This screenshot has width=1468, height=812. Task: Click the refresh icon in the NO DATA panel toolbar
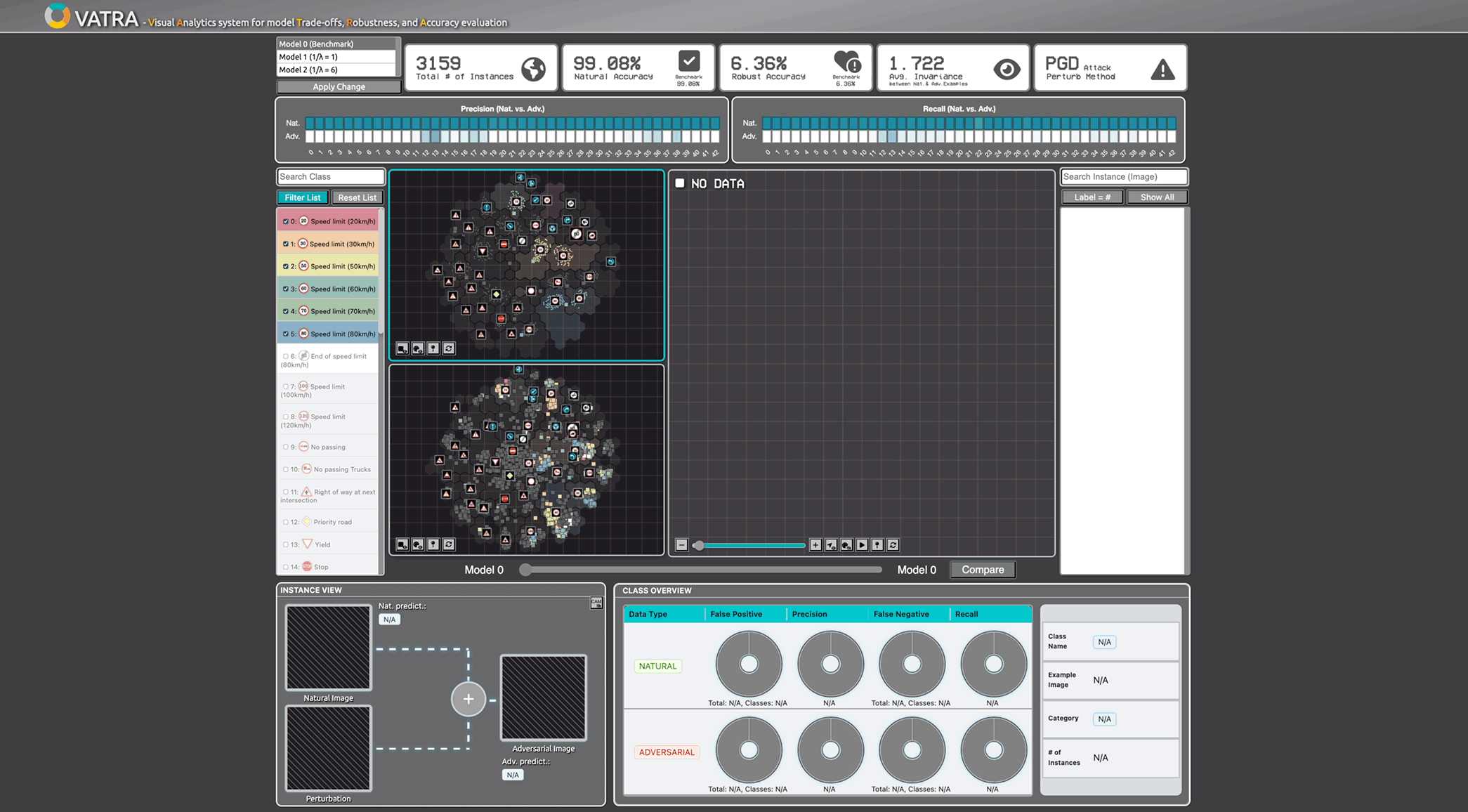893,545
